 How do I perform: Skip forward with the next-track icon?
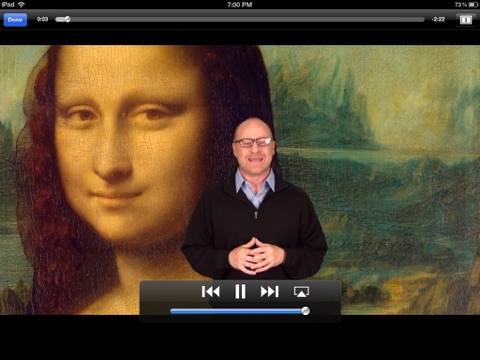(x=269, y=292)
